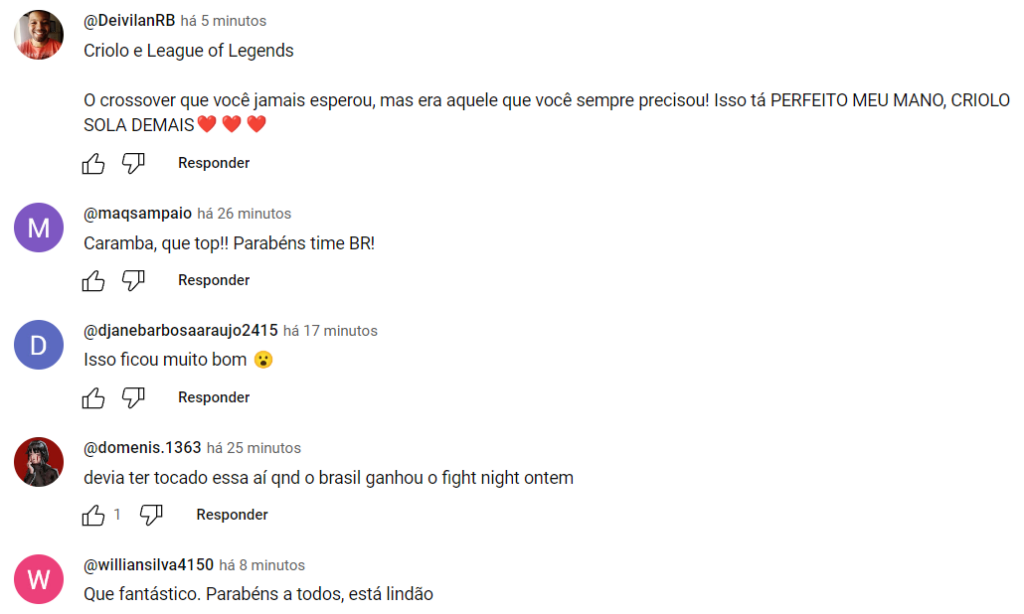Open the @djanebarbosaaraujo2415 channel link

(x=180, y=331)
